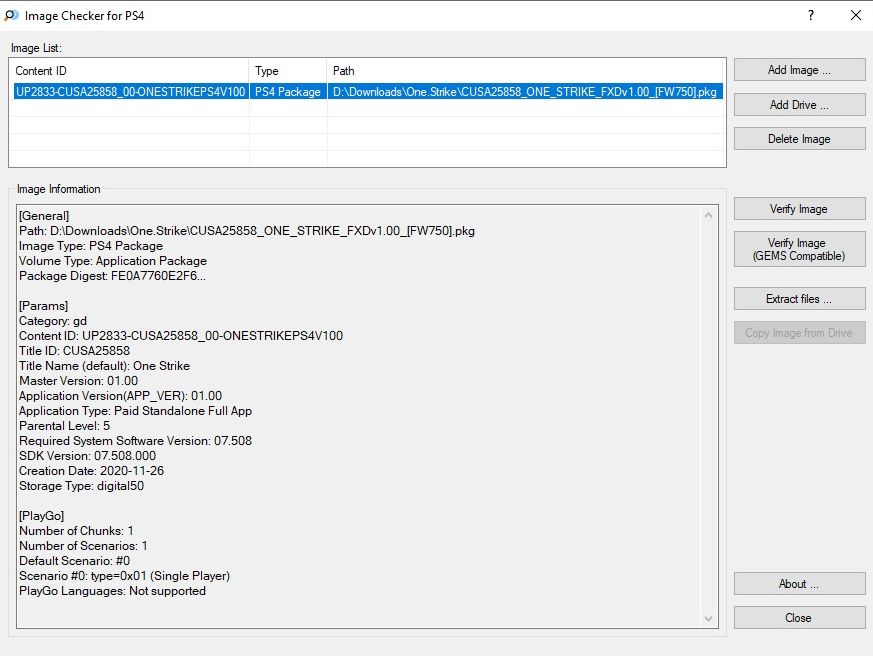
Task: Click the Default Scenario: #0 line
Action: click(x=75, y=561)
